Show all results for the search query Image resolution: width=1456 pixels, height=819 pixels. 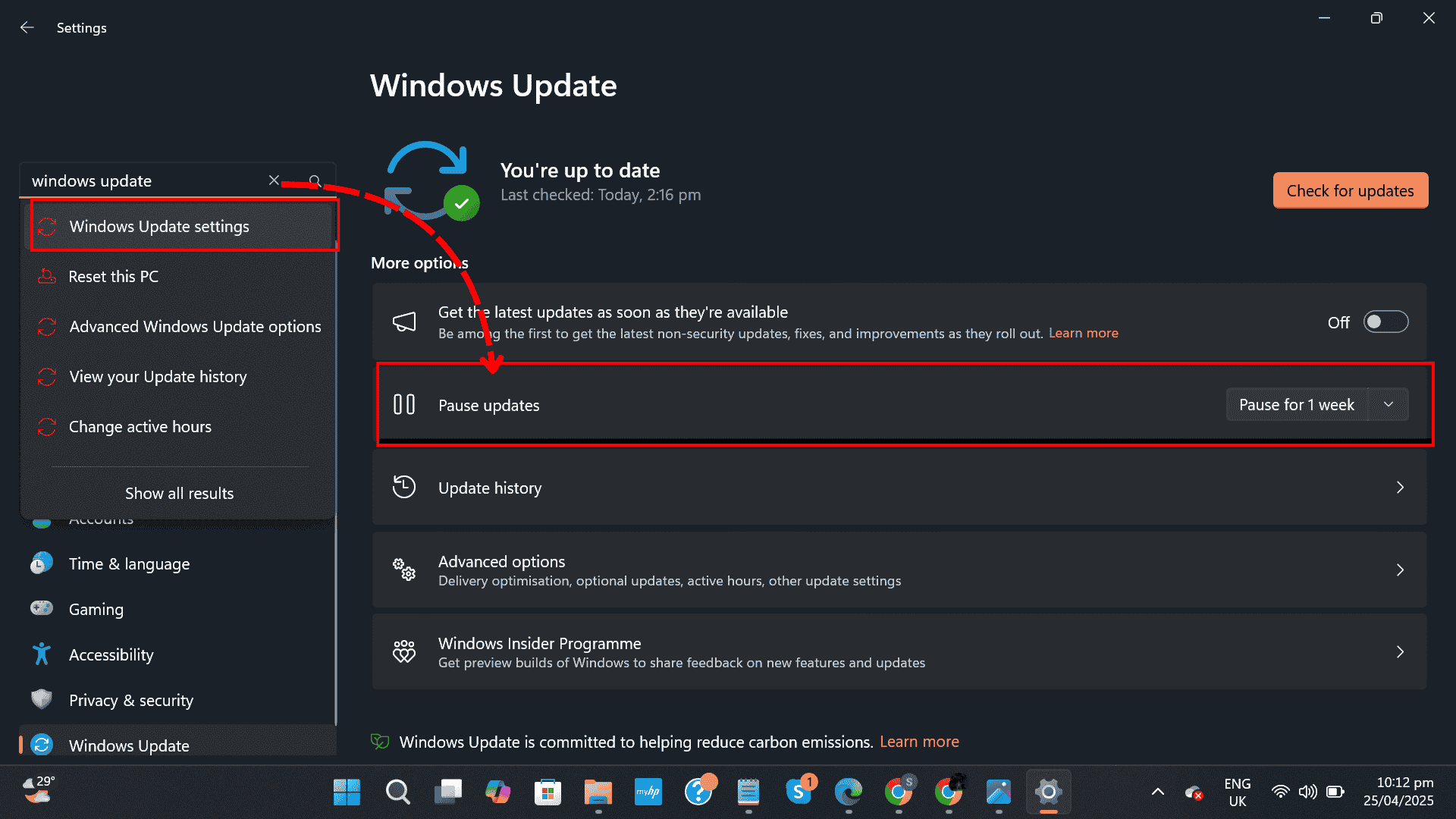179,493
